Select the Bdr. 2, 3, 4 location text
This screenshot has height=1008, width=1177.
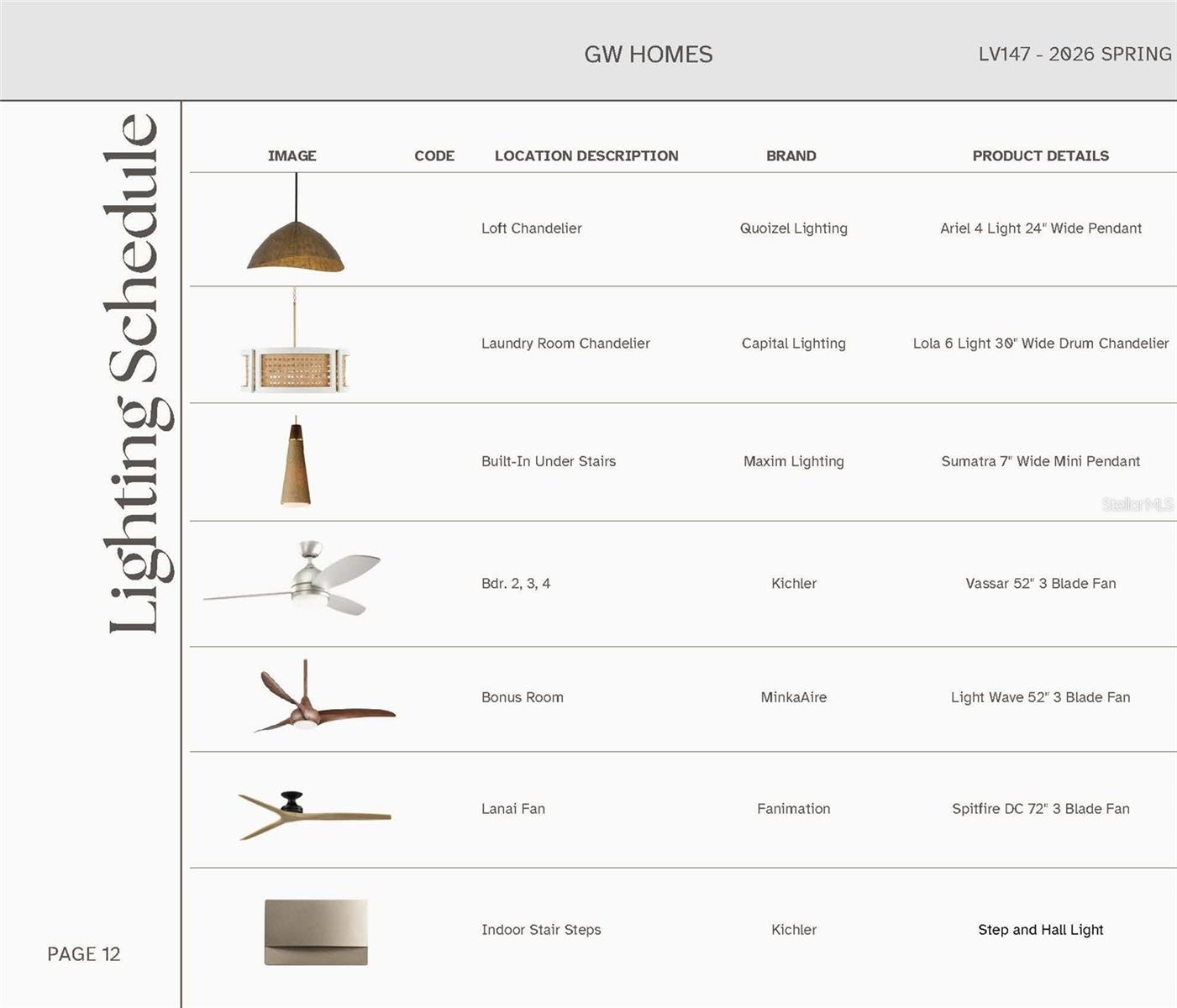(516, 584)
